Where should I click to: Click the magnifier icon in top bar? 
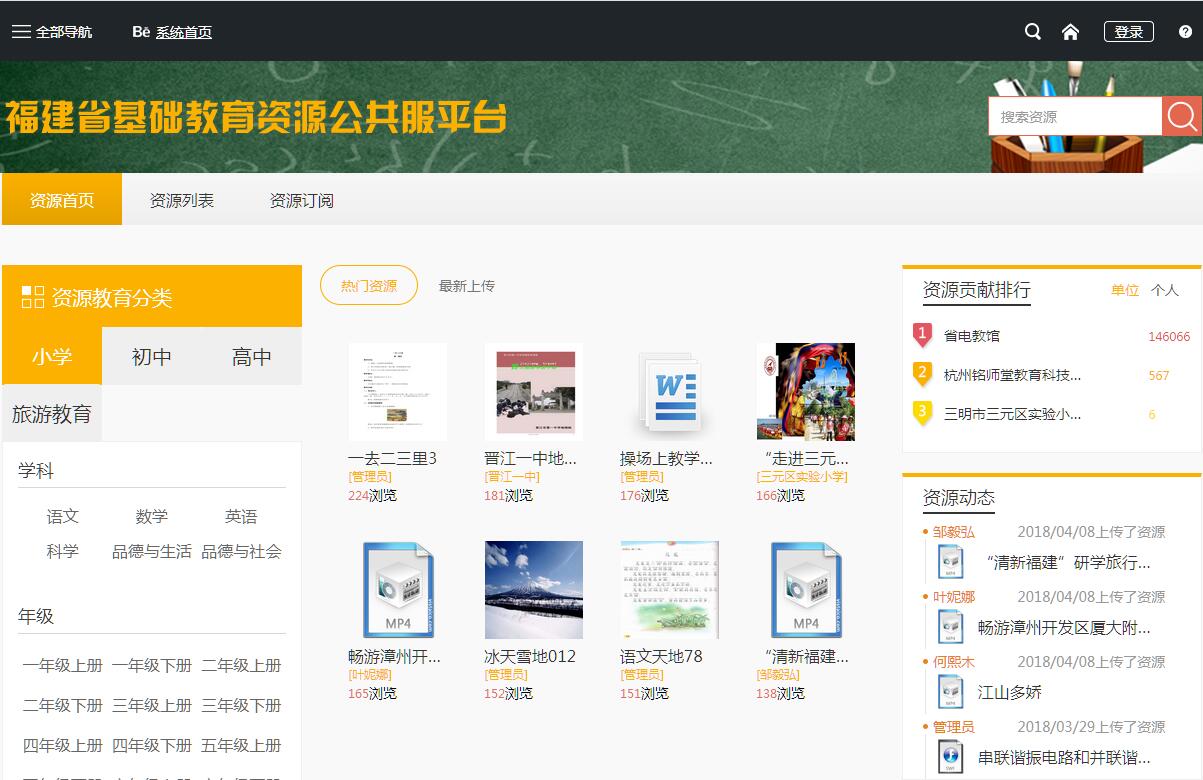[x=1033, y=32]
